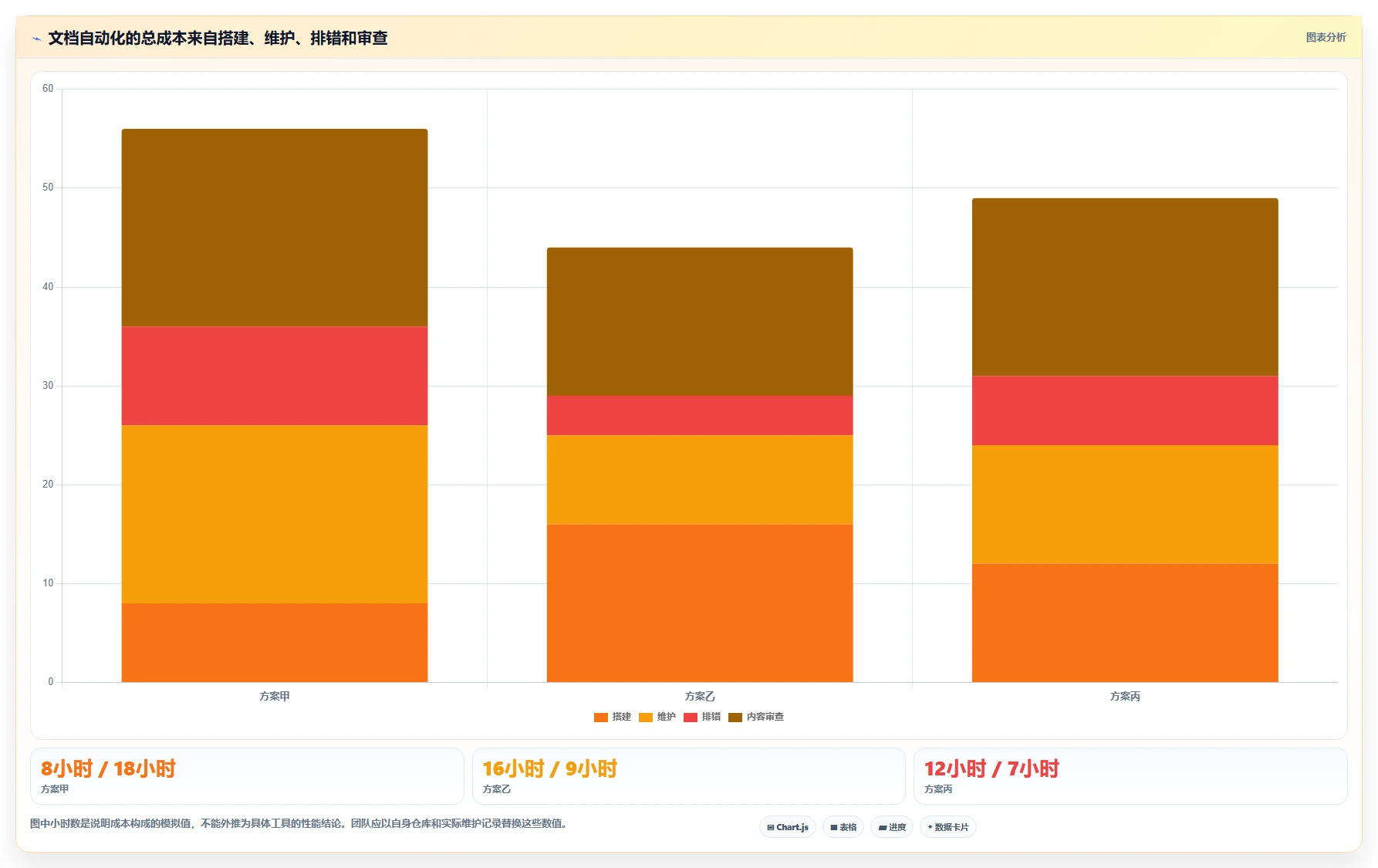Select the 数据卡片 chip
The image size is (1378, 868).
[948, 827]
